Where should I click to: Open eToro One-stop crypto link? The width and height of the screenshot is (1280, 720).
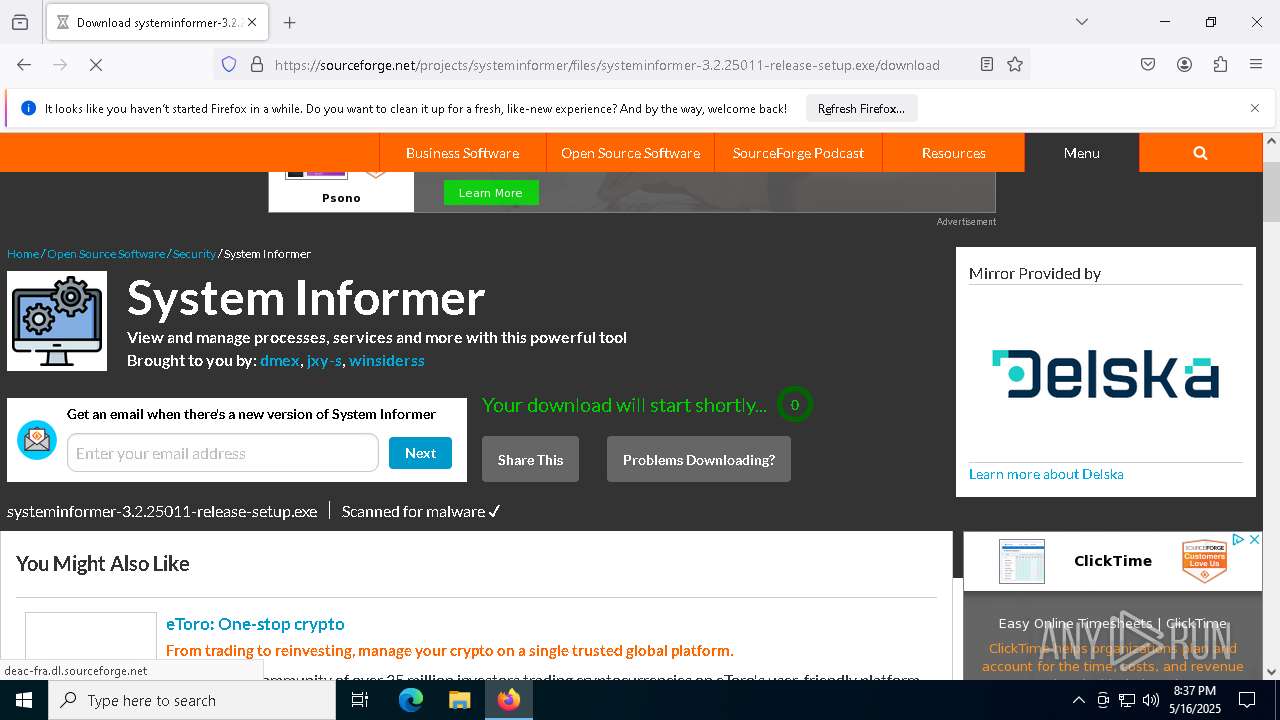coord(255,624)
